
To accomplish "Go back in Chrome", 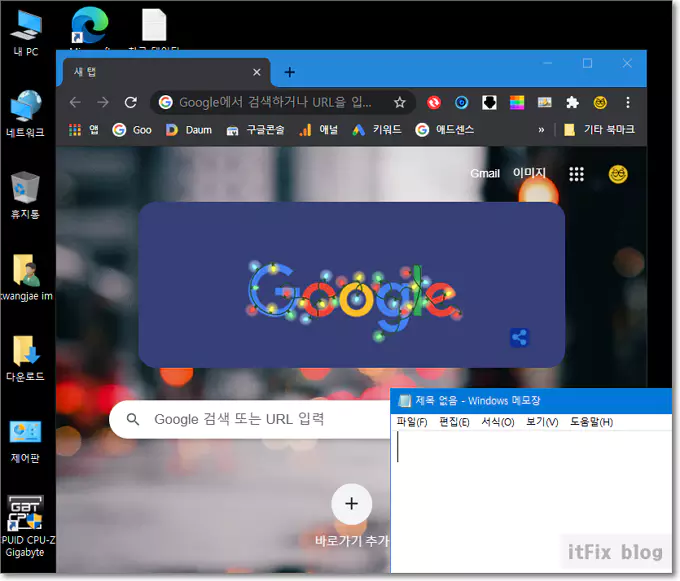I will pos(75,102).
